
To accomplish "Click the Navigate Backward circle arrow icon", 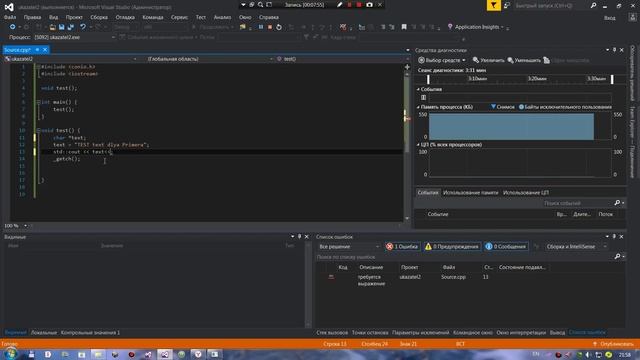I will [x=13, y=27].
